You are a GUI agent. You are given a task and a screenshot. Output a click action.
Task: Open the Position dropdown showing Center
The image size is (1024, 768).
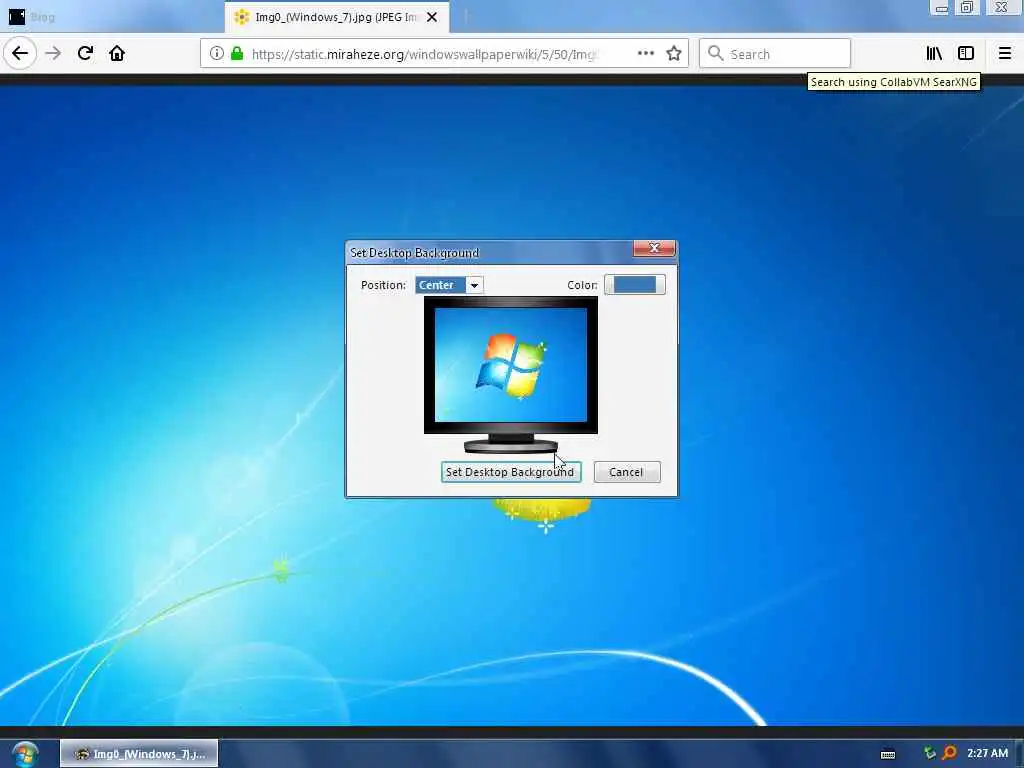[x=449, y=285]
